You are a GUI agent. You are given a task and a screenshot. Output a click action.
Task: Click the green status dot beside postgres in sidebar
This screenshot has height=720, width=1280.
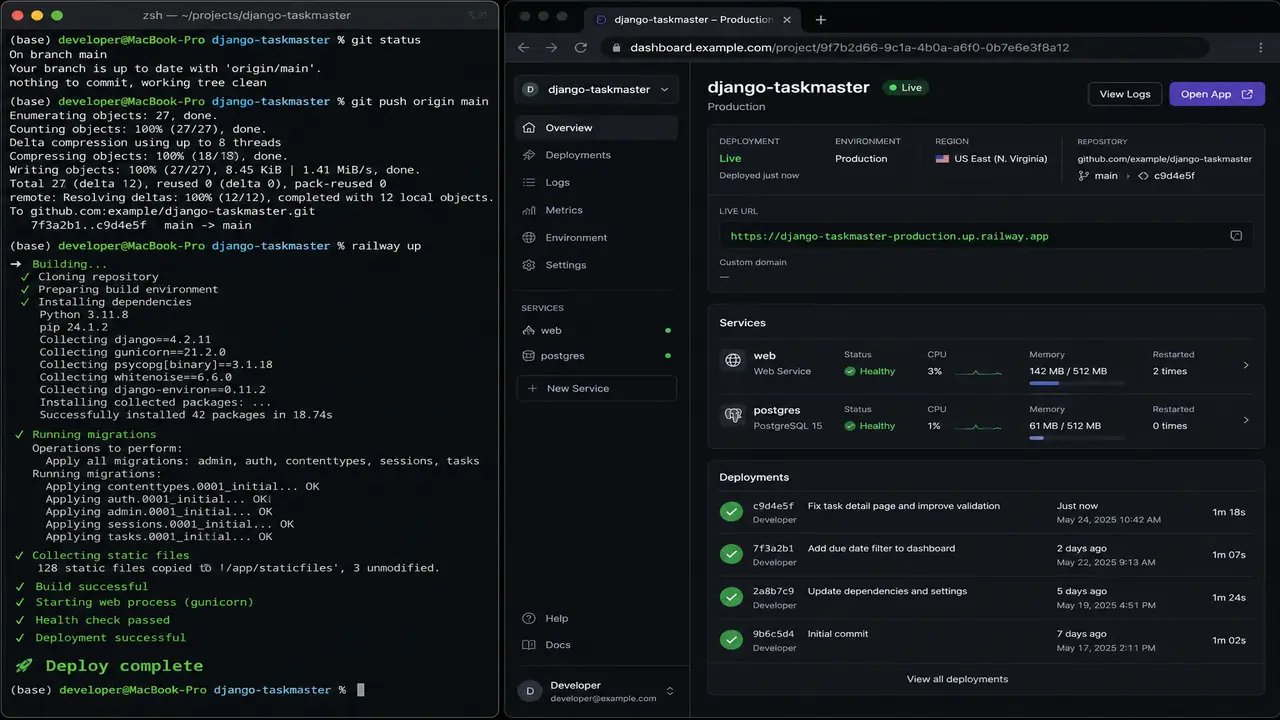(x=668, y=356)
